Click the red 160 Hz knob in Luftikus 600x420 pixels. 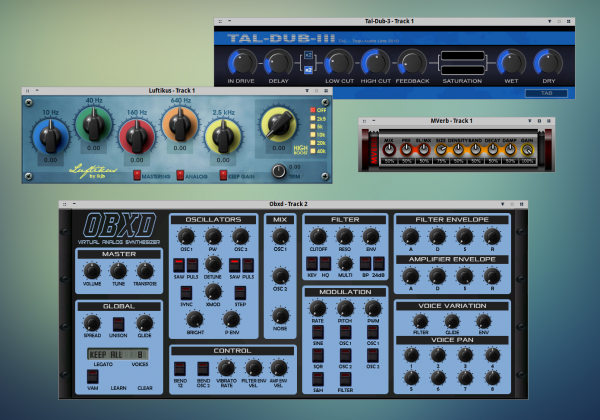[137, 136]
